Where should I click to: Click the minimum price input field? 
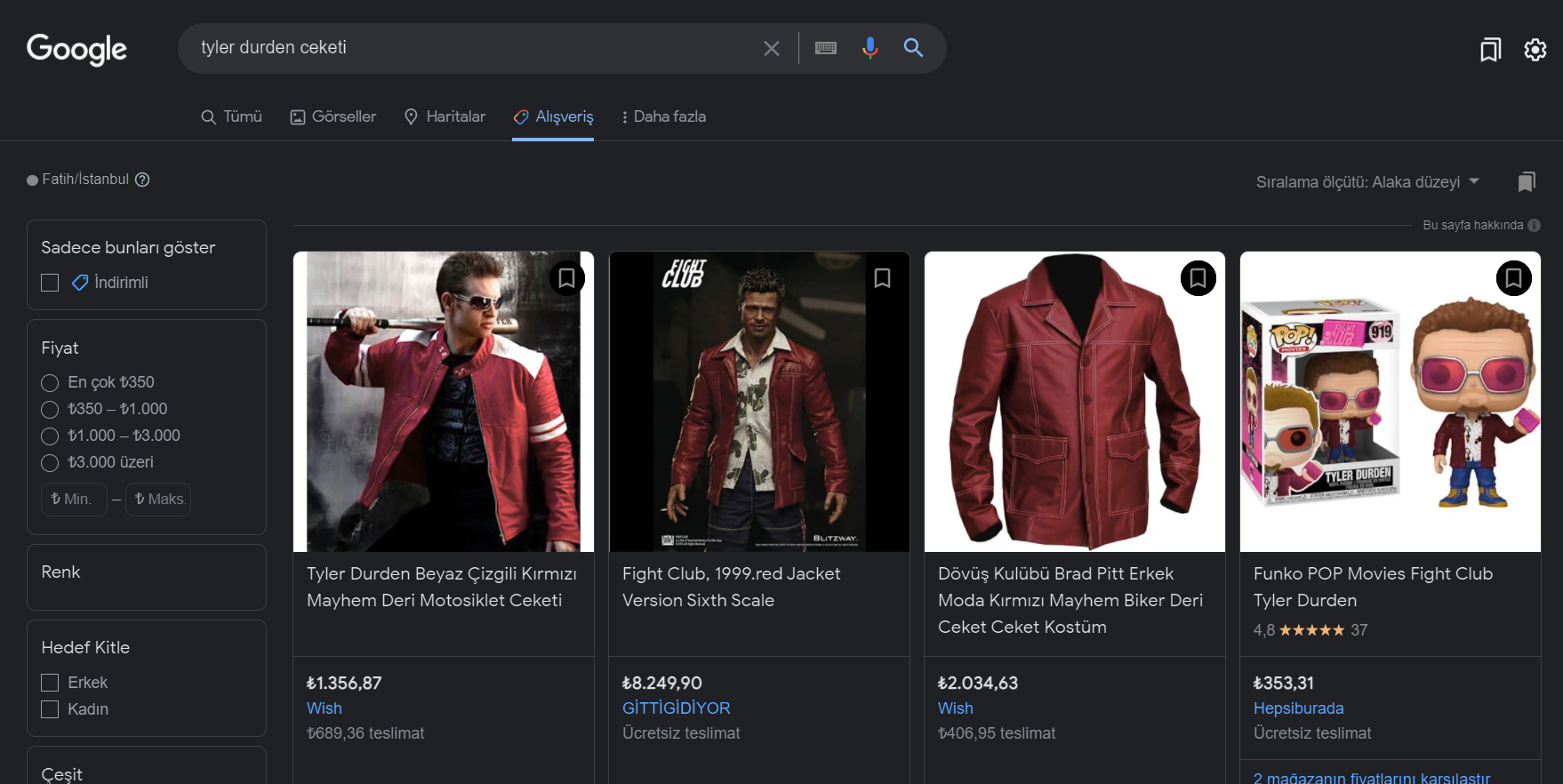point(75,500)
